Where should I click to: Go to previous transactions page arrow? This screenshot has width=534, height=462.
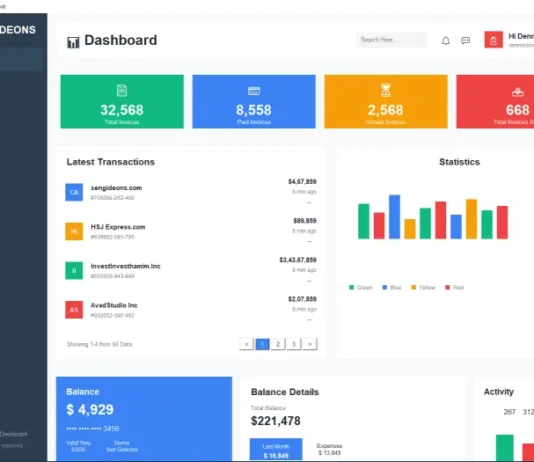[x=246, y=344]
